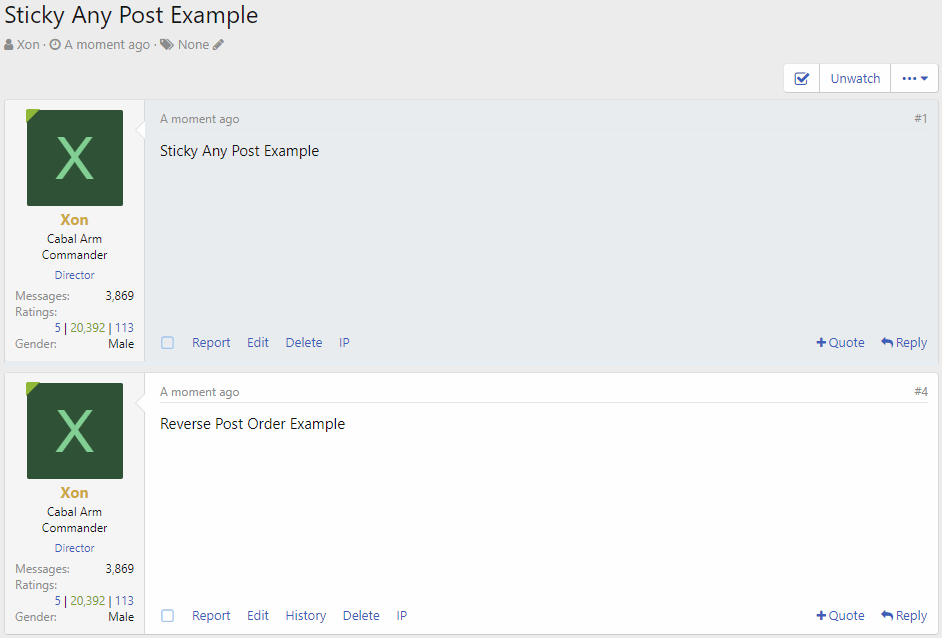
Task: Open the #1 post permalink
Action: (x=920, y=119)
